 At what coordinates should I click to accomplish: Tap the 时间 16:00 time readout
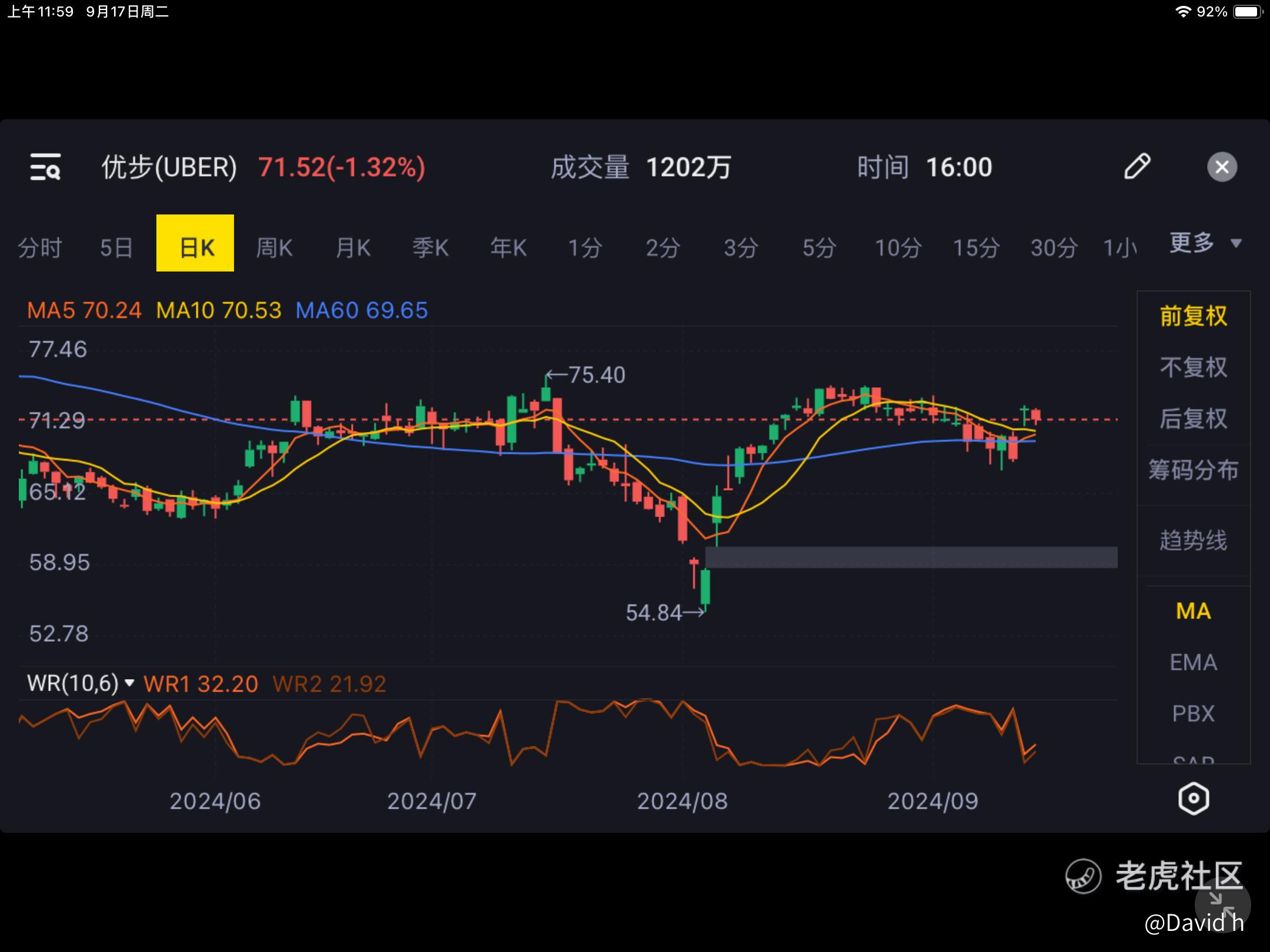pos(924,167)
